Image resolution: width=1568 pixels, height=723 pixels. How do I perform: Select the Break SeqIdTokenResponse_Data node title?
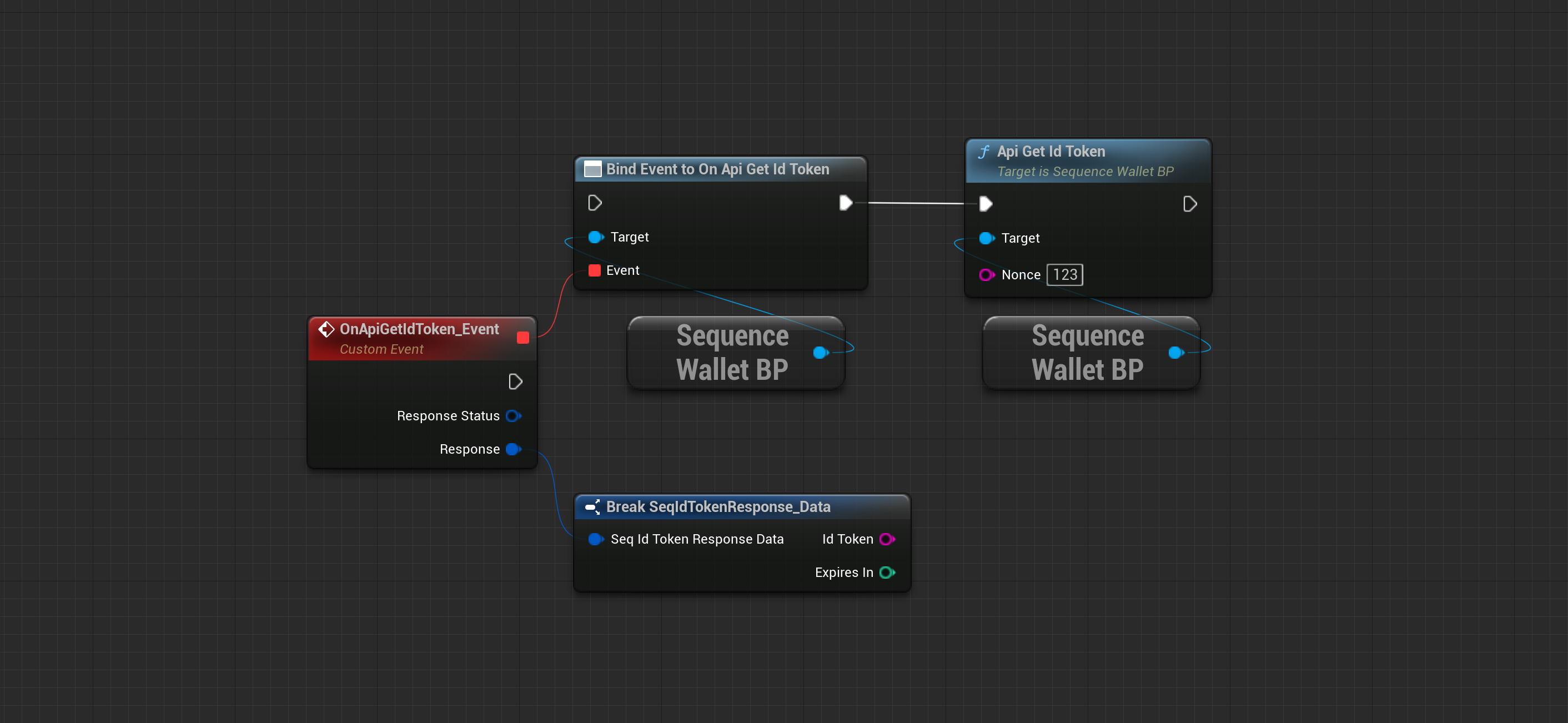click(x=718, y=506)
